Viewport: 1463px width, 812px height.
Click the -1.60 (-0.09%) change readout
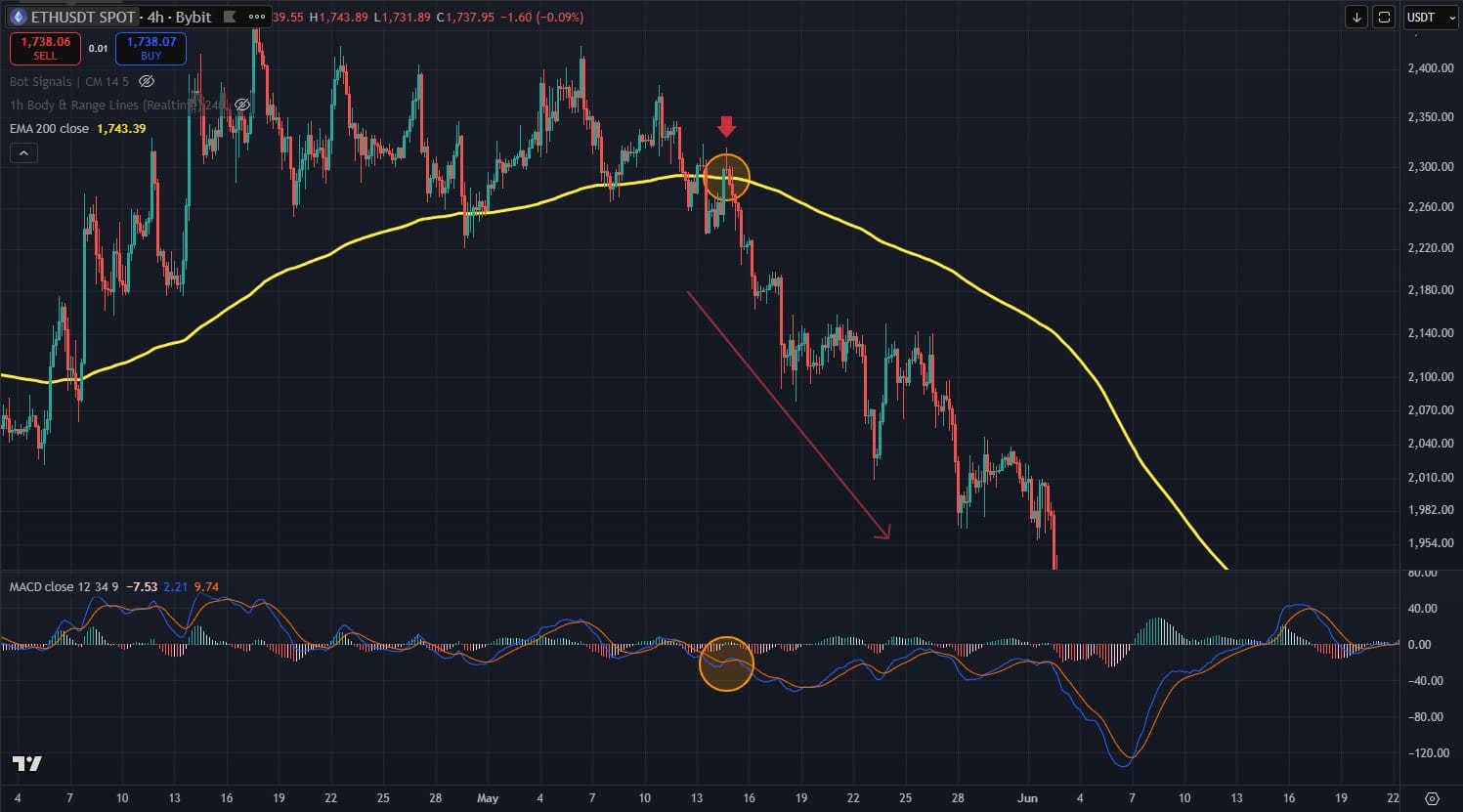coord(543,18)
